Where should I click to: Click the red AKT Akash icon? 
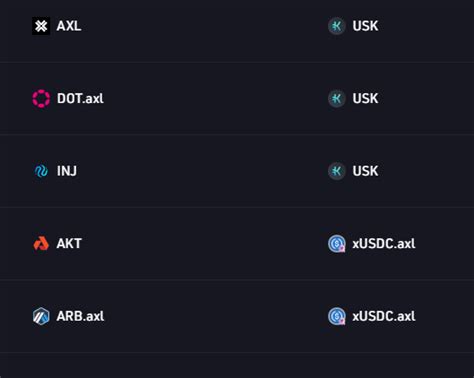pos(41,244)
